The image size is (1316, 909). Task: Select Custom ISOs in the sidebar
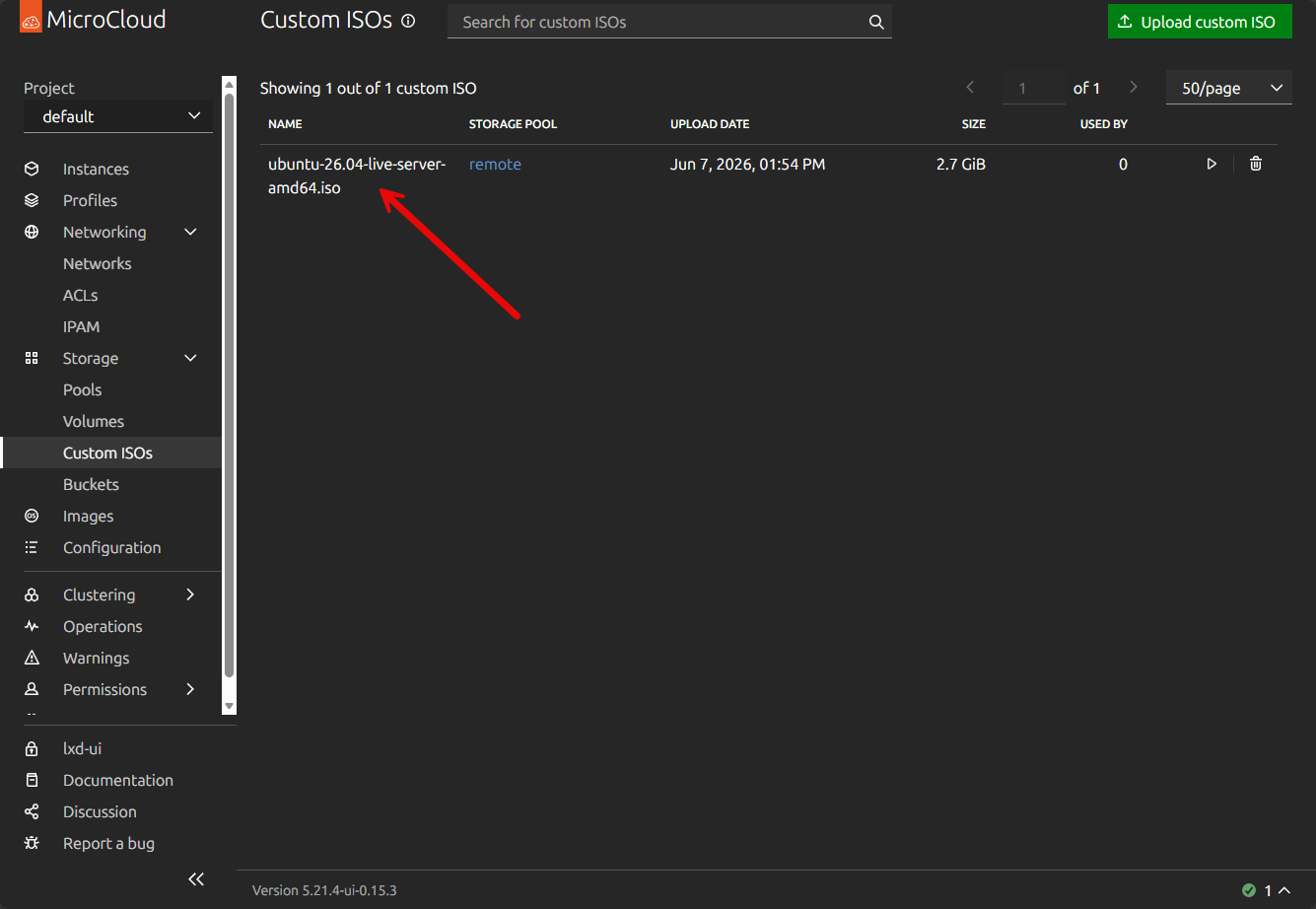coord(107,453)
